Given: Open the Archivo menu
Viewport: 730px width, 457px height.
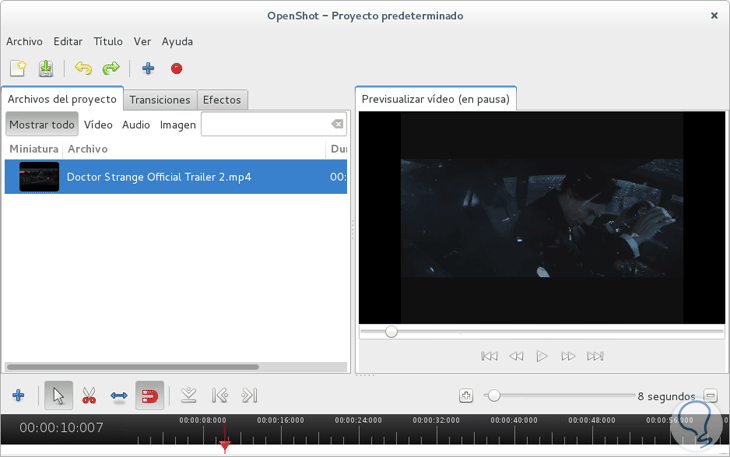Looking at the screenshot, I should point(24,41).
